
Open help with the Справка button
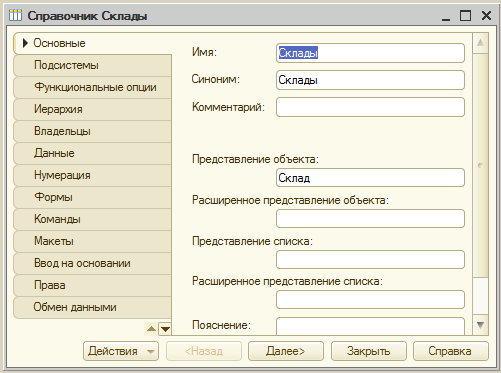pos(451,351)
